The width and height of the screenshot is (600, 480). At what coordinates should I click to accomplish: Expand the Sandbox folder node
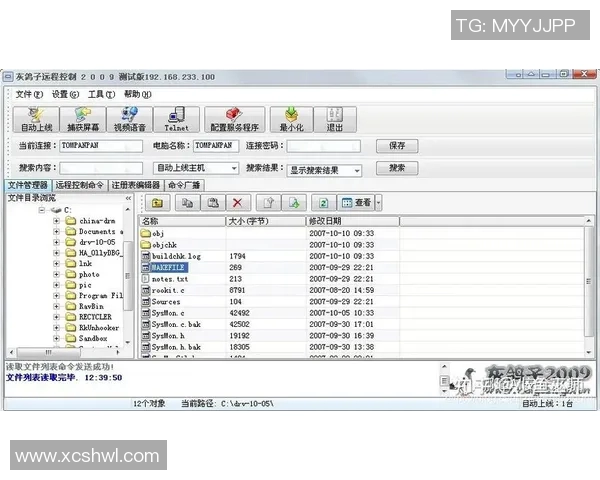[56, 338]
